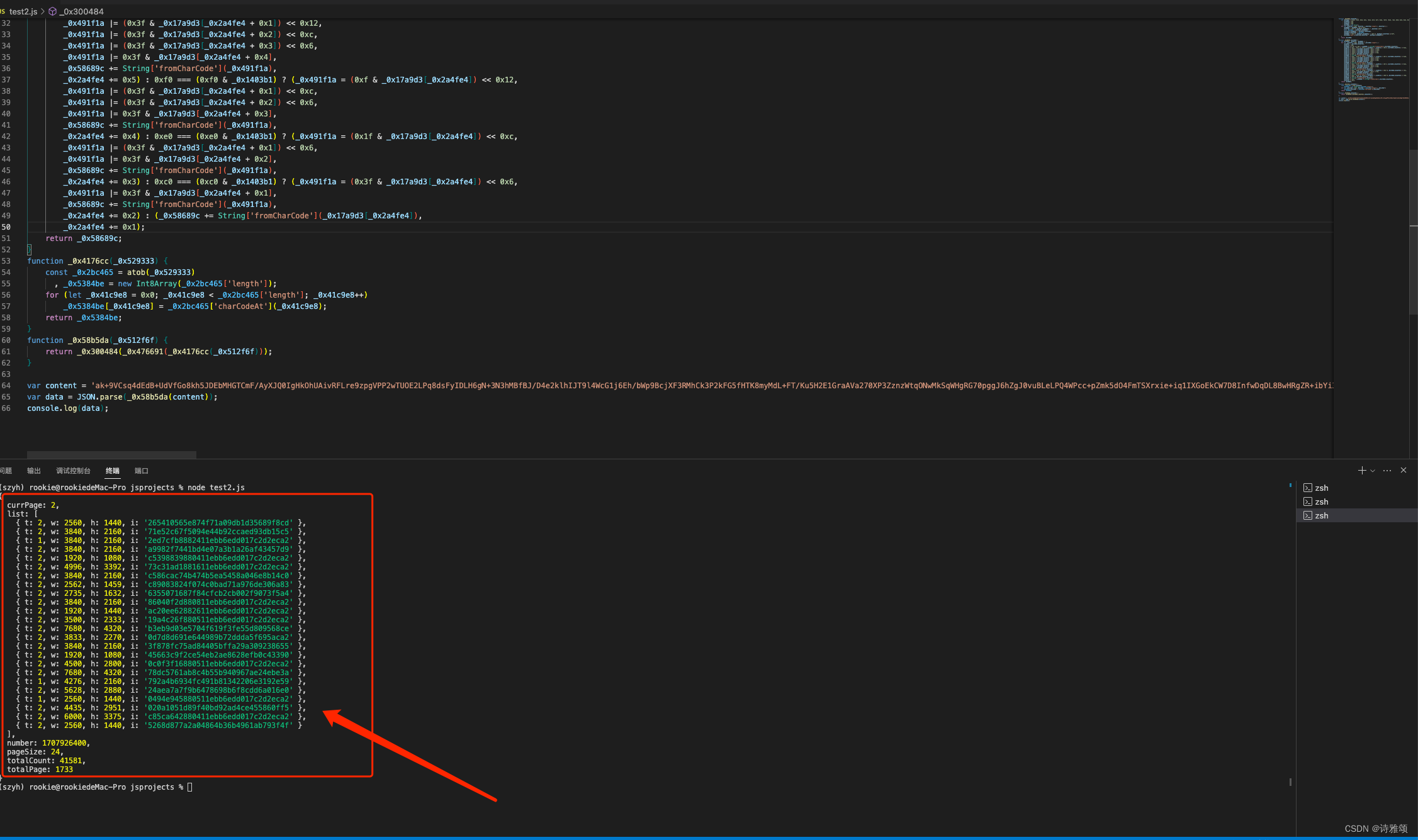Click 'return _0x5384be;' code line

pos(84,318)
